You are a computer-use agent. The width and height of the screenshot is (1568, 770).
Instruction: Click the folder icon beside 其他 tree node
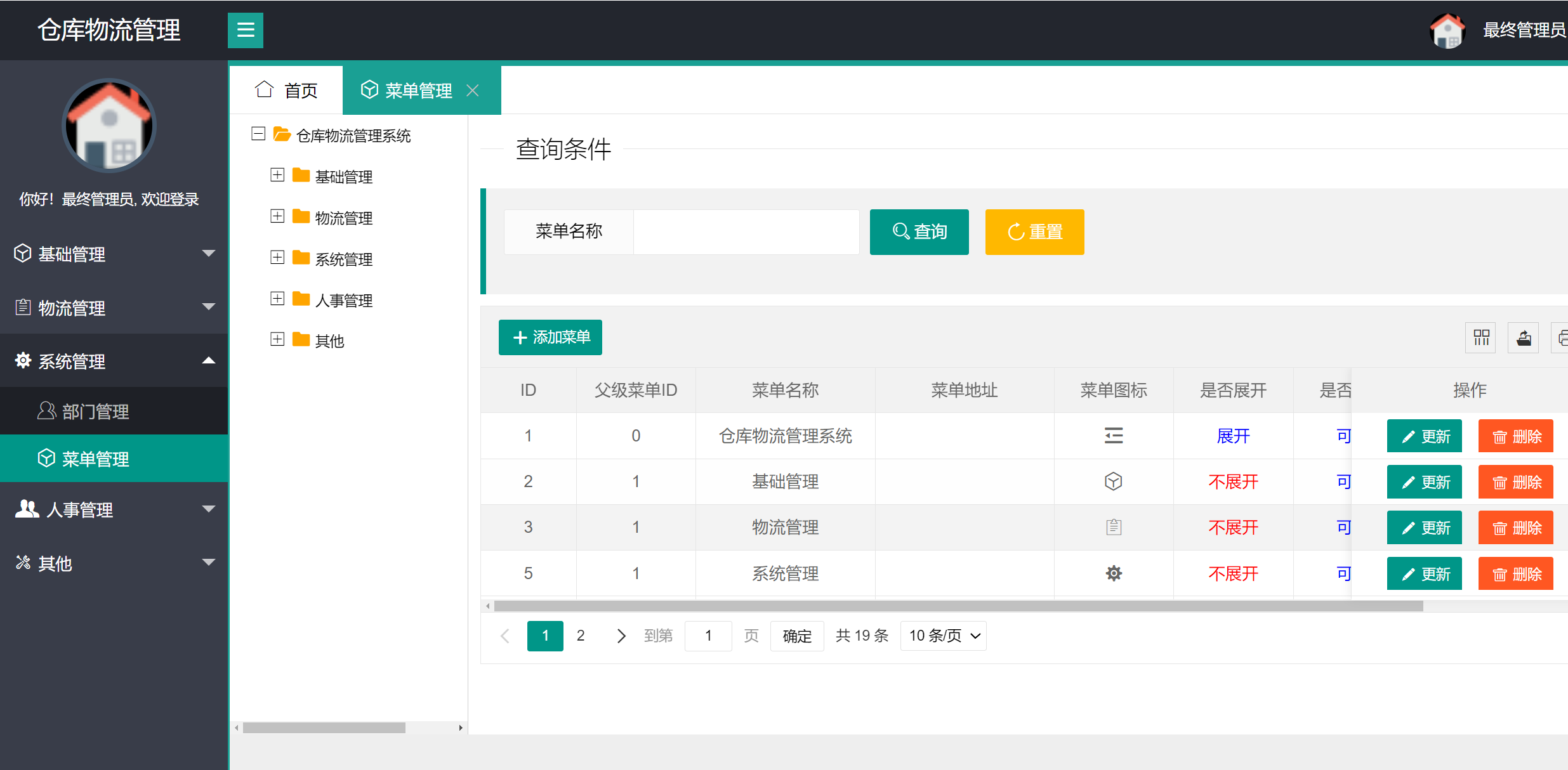pos(301,339)
